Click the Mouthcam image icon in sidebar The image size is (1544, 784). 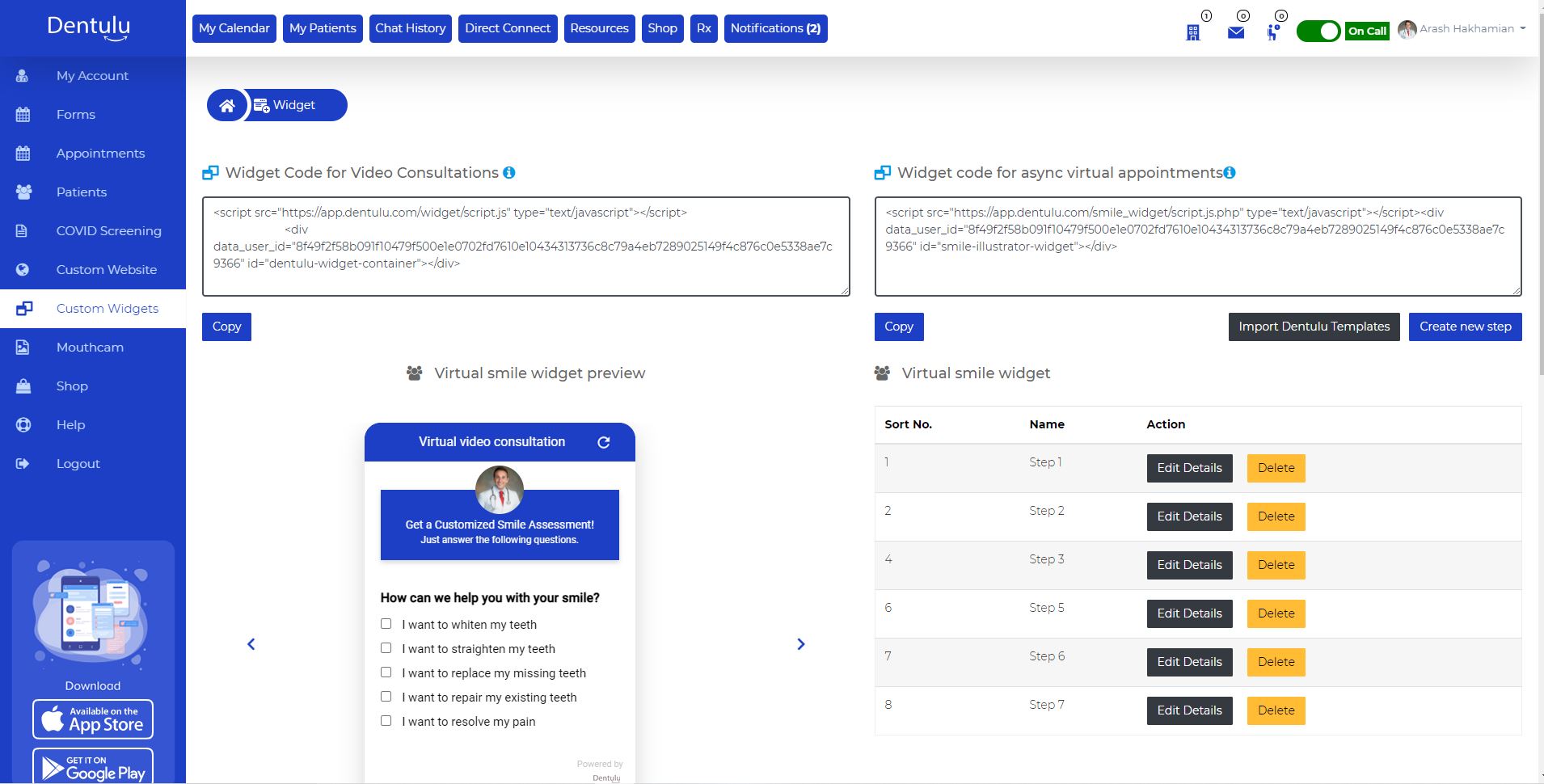coord(23,348)
